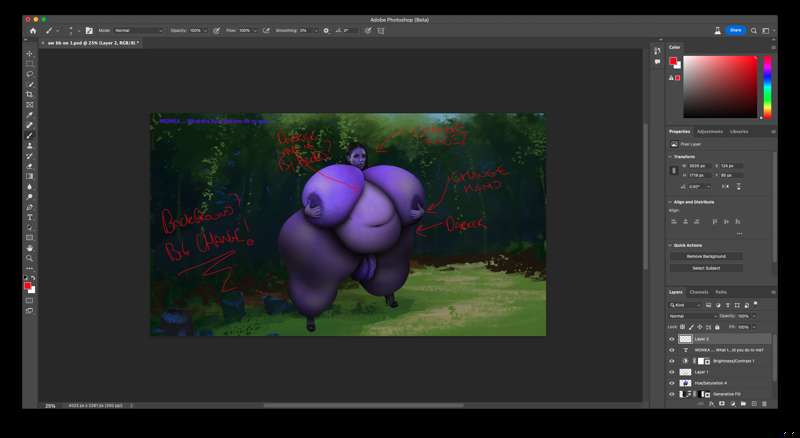This screenshot has height=438, width=800.
Task: Toggle lock transparent pixels
Action: 683,327
